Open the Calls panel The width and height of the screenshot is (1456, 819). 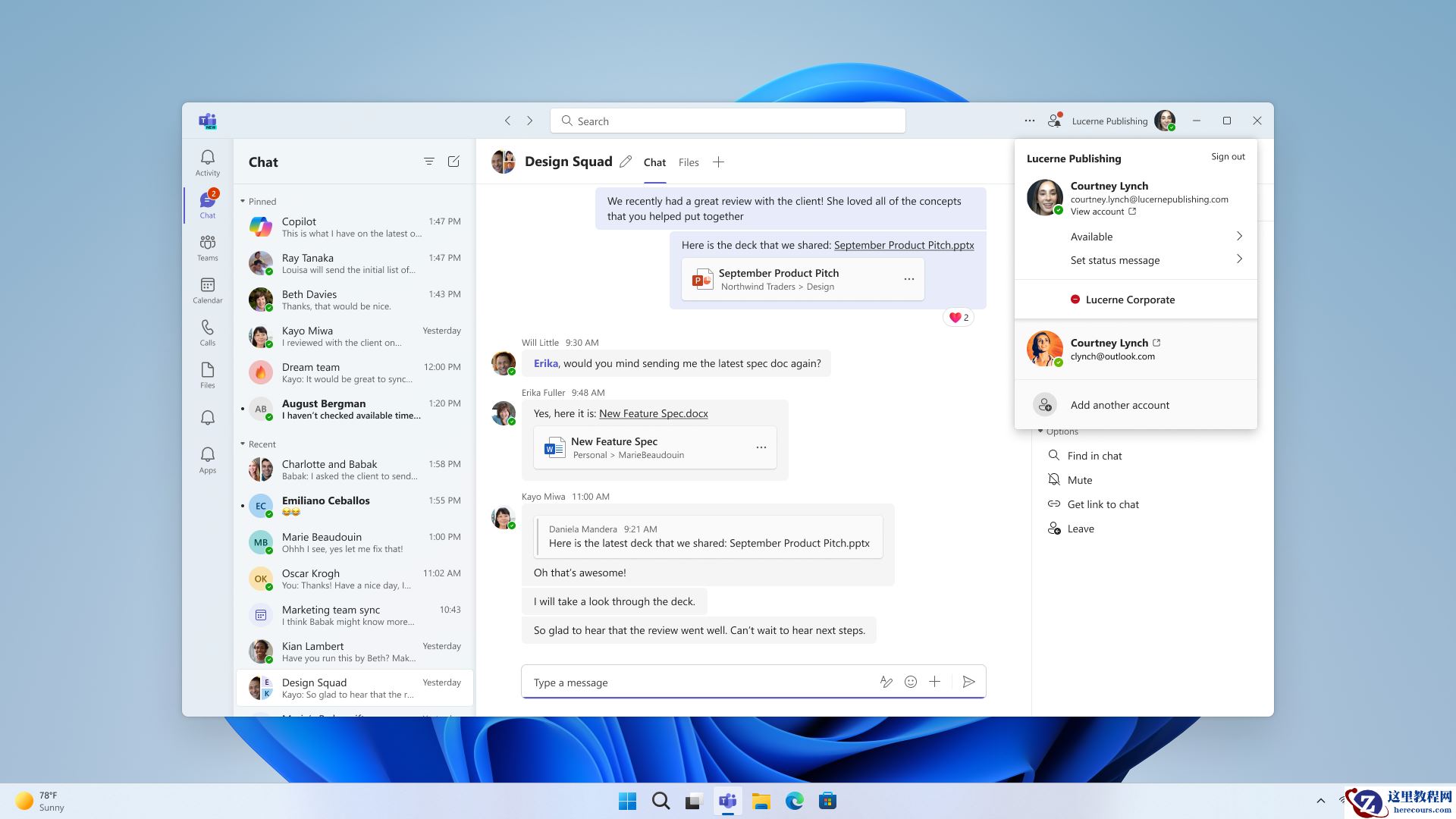point(207,332)
